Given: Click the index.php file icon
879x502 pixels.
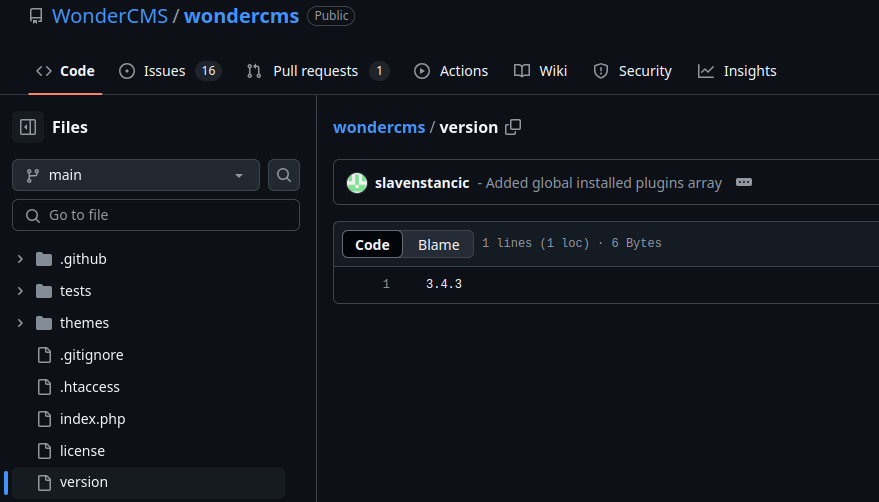Looking at the screenshot, I should click(44, 419).
